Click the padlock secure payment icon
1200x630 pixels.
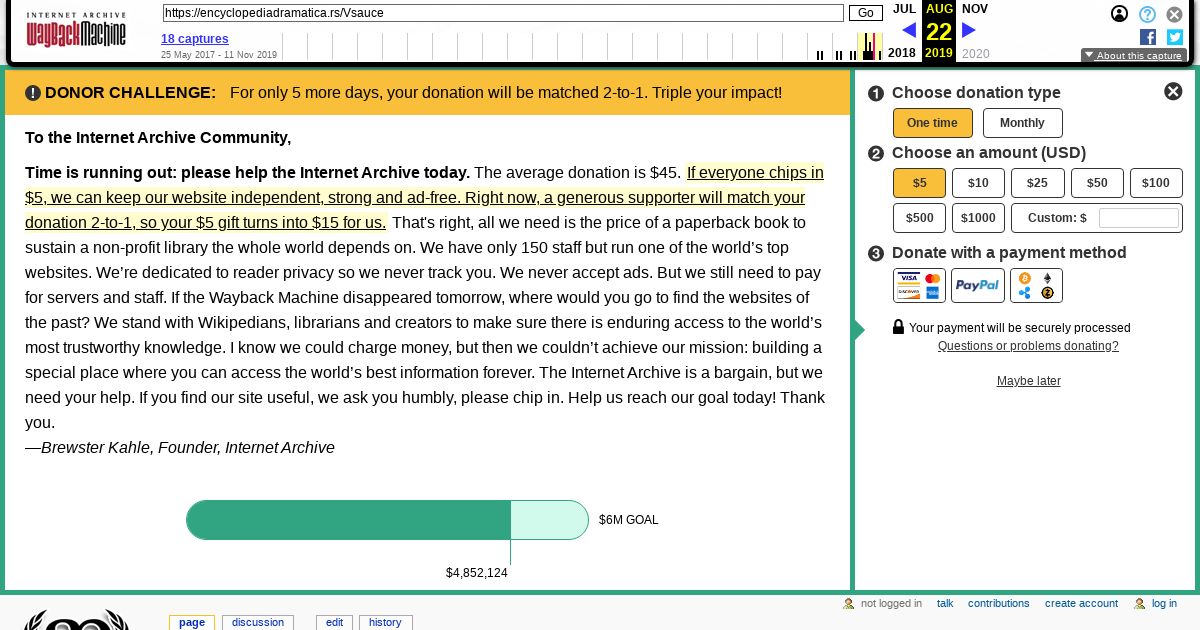[898, 327]
